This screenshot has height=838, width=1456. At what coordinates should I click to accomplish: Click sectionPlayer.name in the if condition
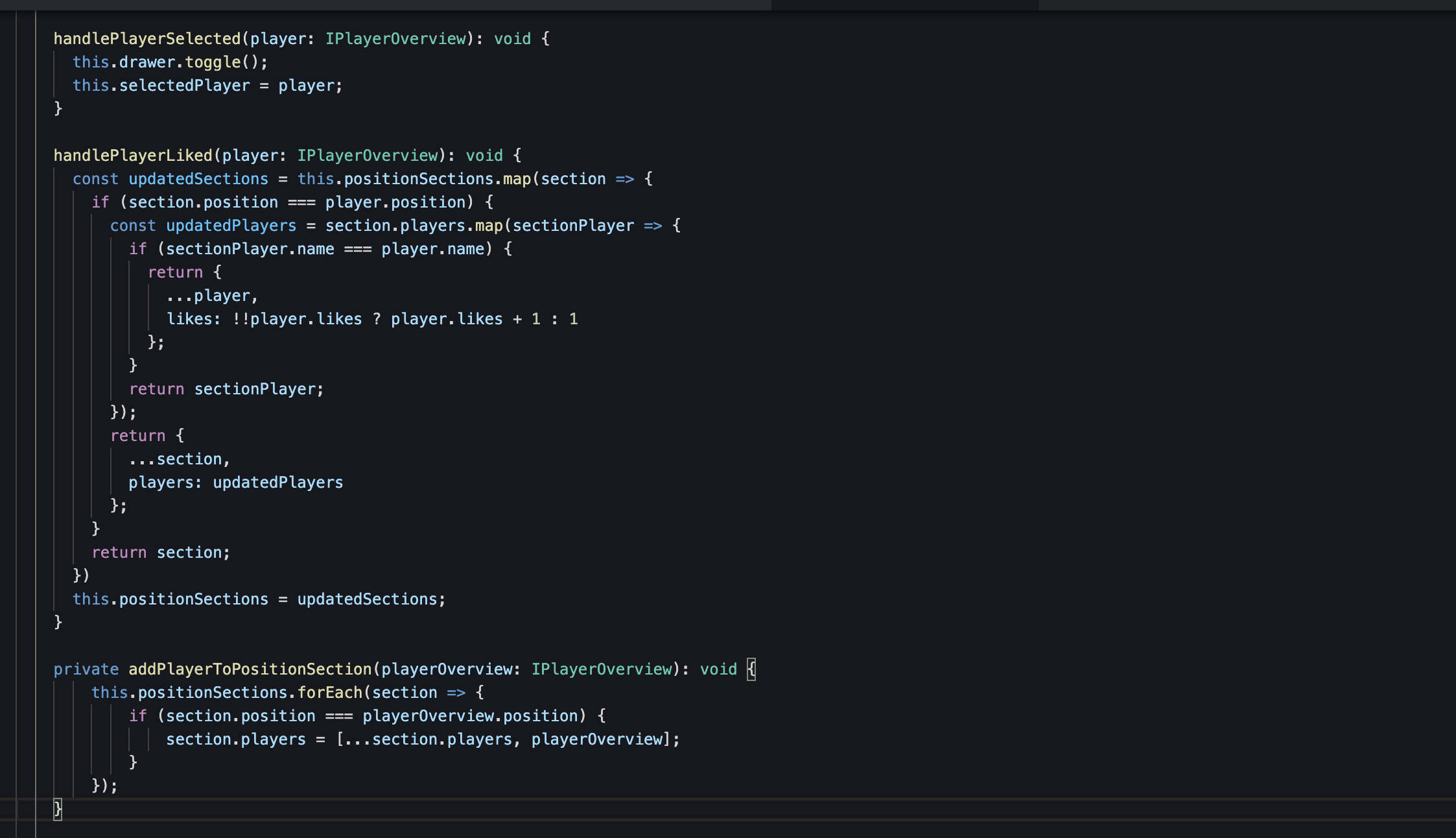[250, 249]
